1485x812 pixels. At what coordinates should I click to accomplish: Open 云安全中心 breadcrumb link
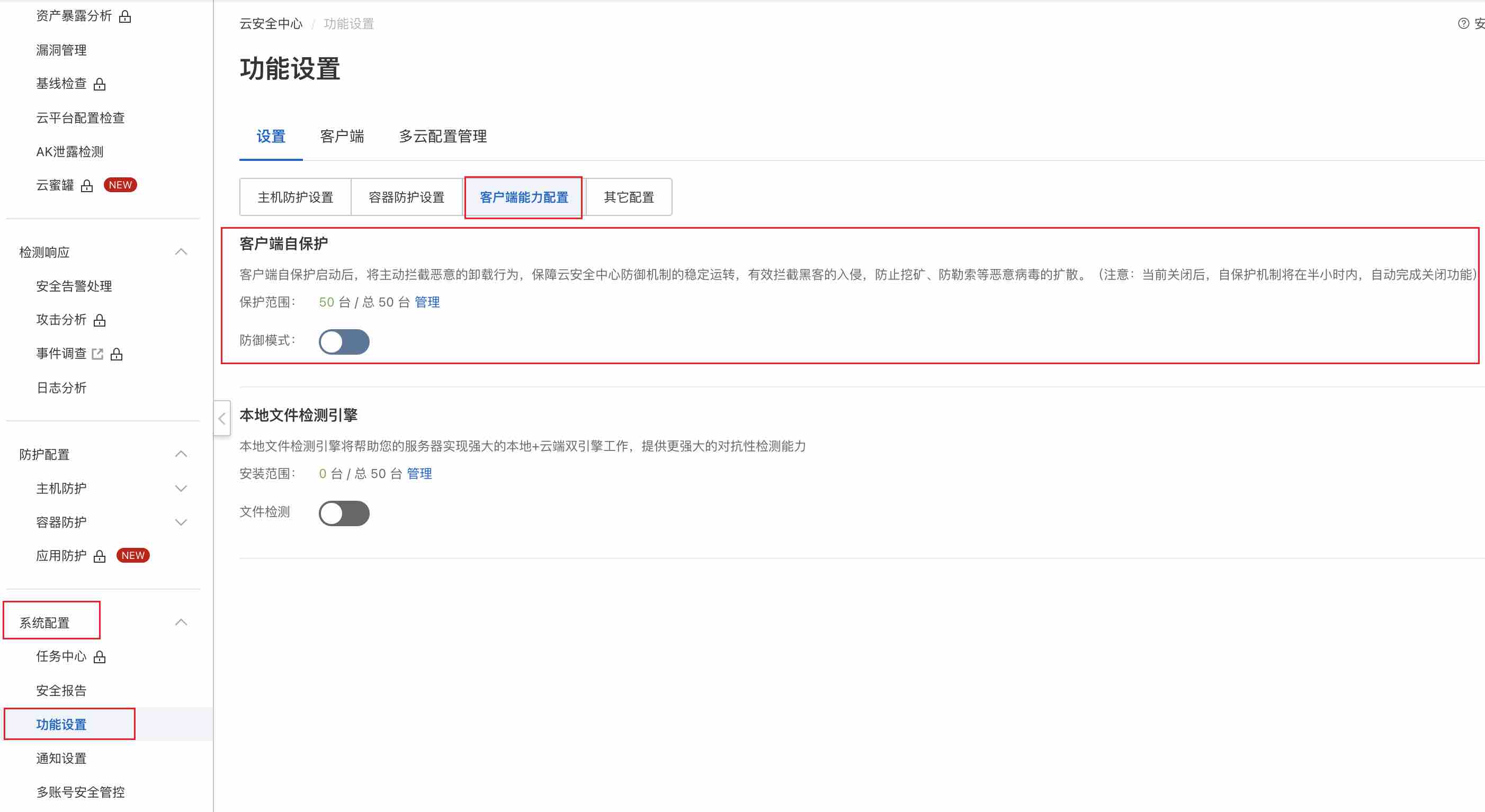tap(271, 24)
